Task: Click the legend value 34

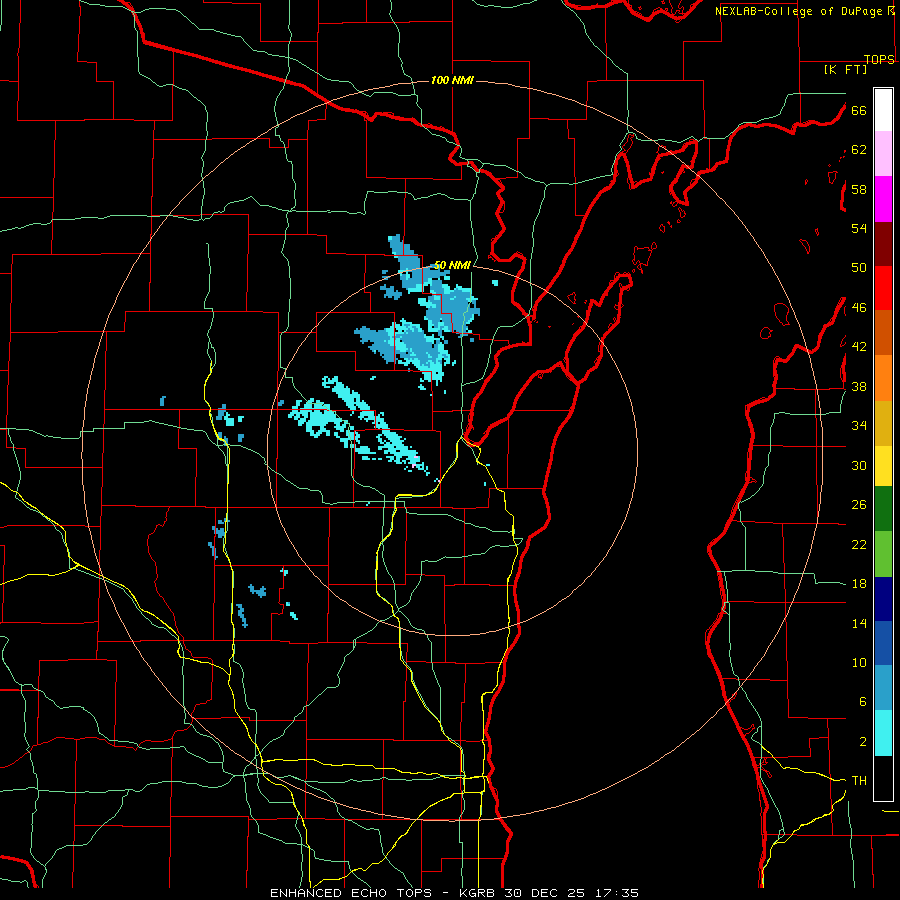Action: [859, 426]
